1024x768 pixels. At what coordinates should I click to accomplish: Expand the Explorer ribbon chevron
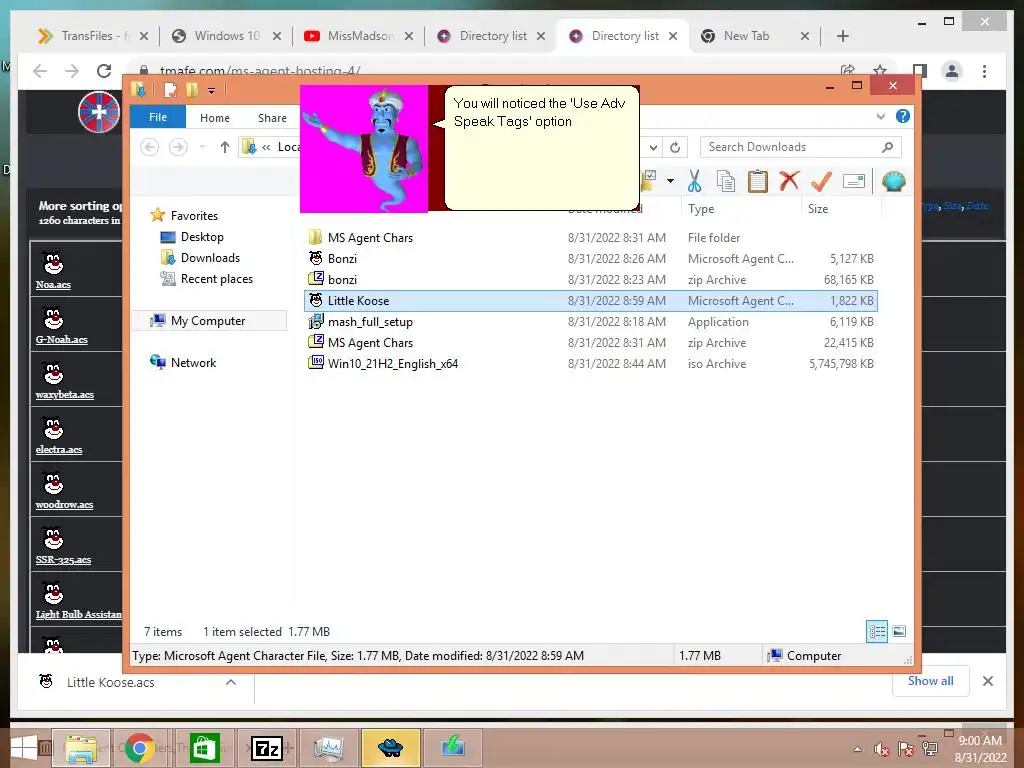coord(880,116)
